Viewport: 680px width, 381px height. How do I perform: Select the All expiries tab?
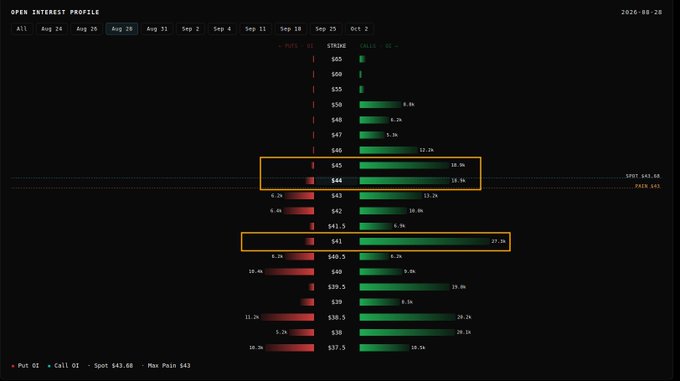[22, 29]
